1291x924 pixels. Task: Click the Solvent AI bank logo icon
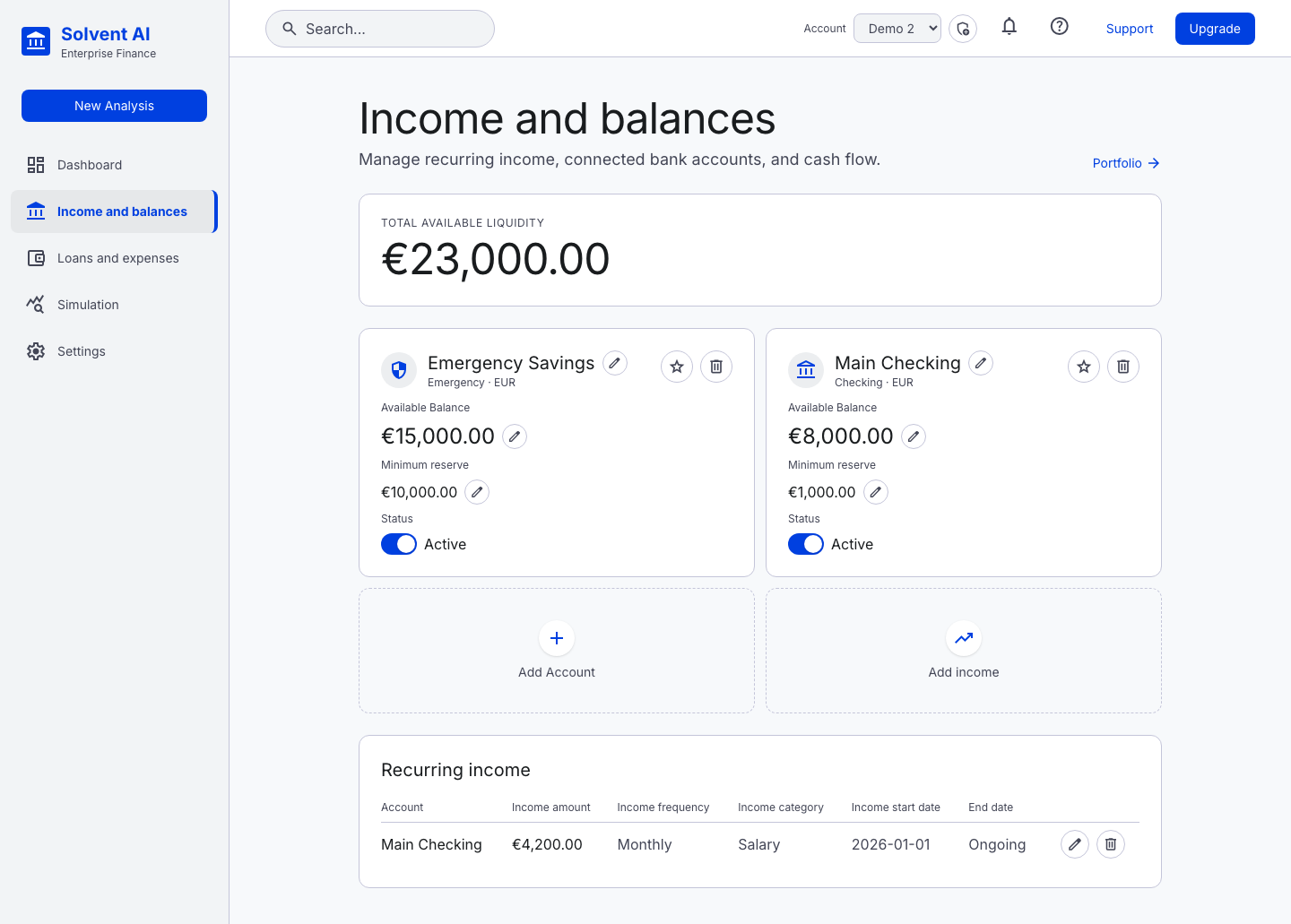coord(36,41)
